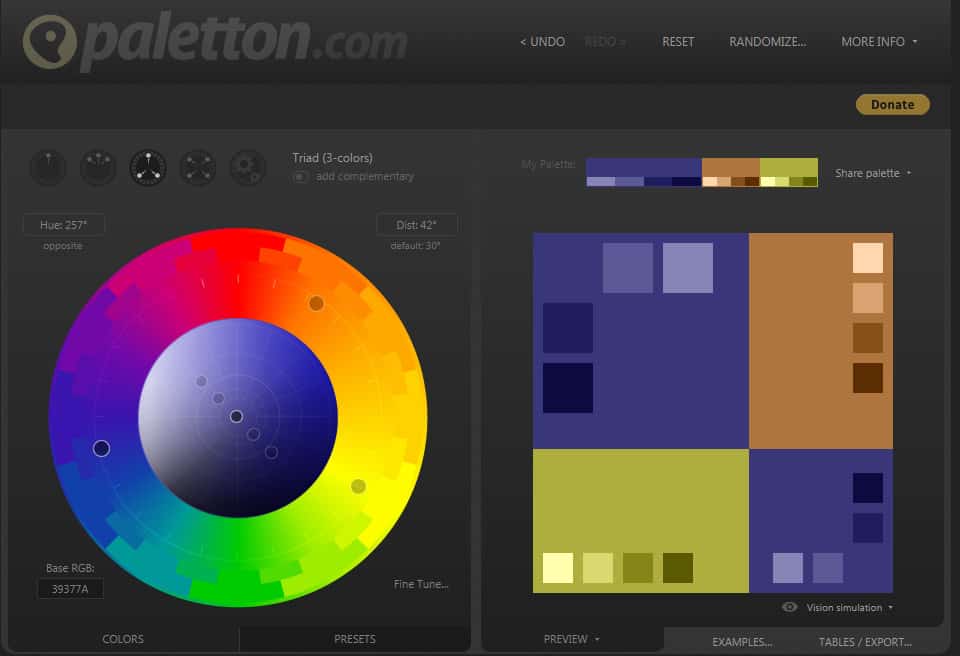
Task: Click the base color dot on wheel
Action: tap(101, 449)
